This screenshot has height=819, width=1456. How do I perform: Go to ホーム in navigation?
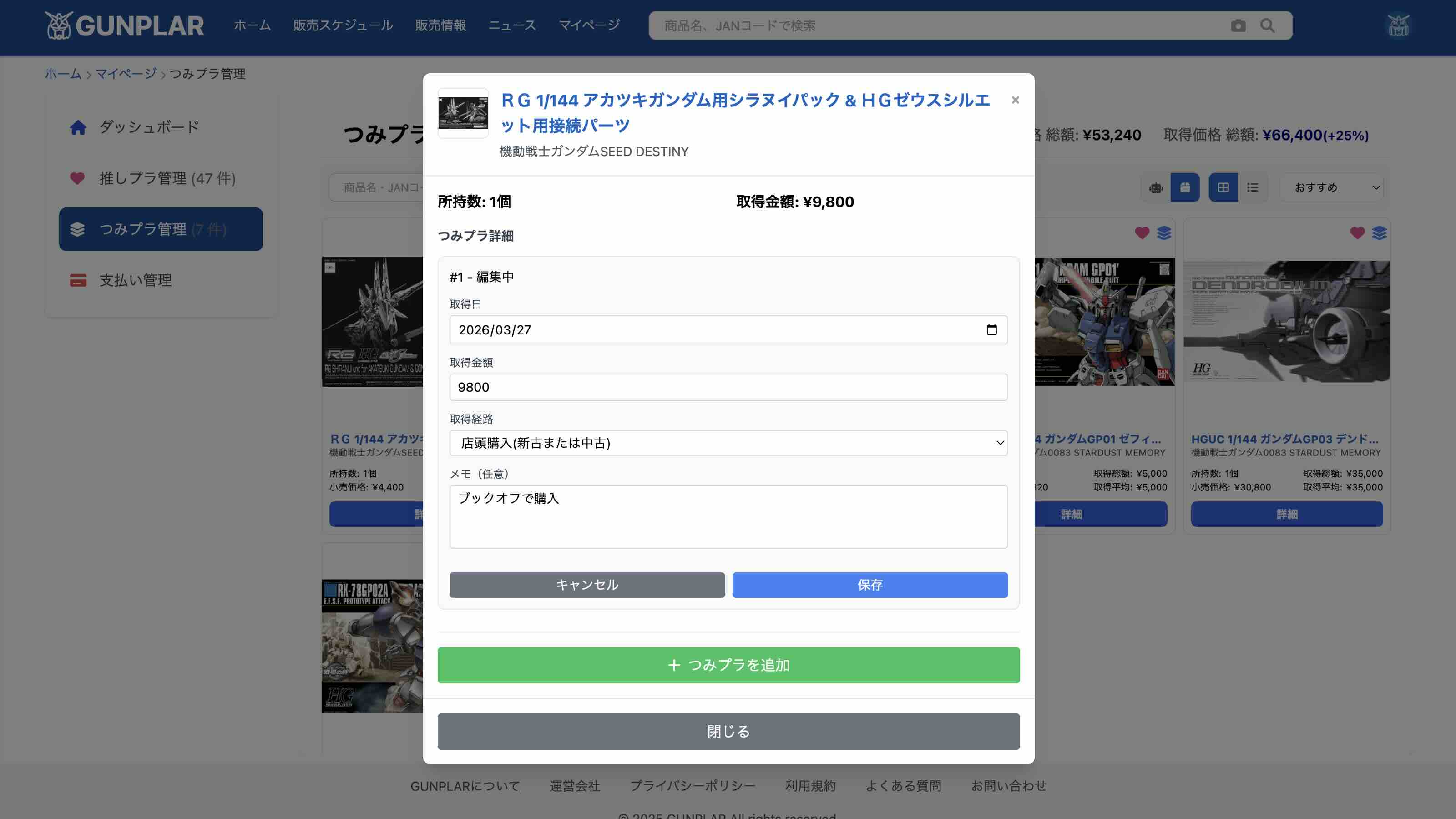pyautogui.click(x=252, y=25)
